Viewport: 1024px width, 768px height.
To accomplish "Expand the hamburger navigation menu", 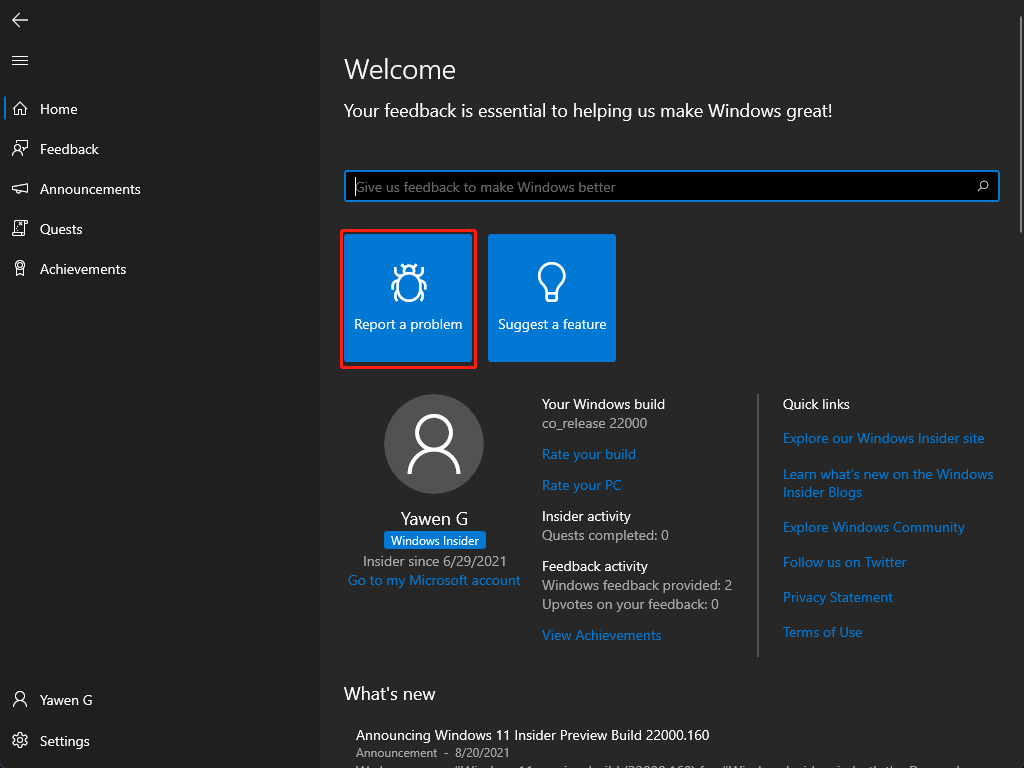I will coord(20,61).
